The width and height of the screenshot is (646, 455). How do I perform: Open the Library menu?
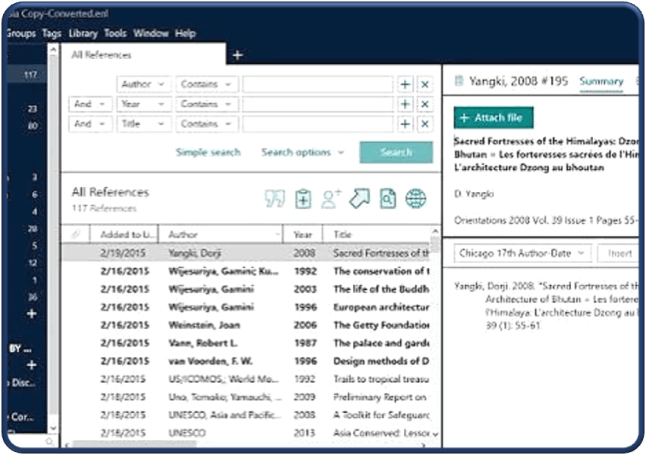click(83, 33)
